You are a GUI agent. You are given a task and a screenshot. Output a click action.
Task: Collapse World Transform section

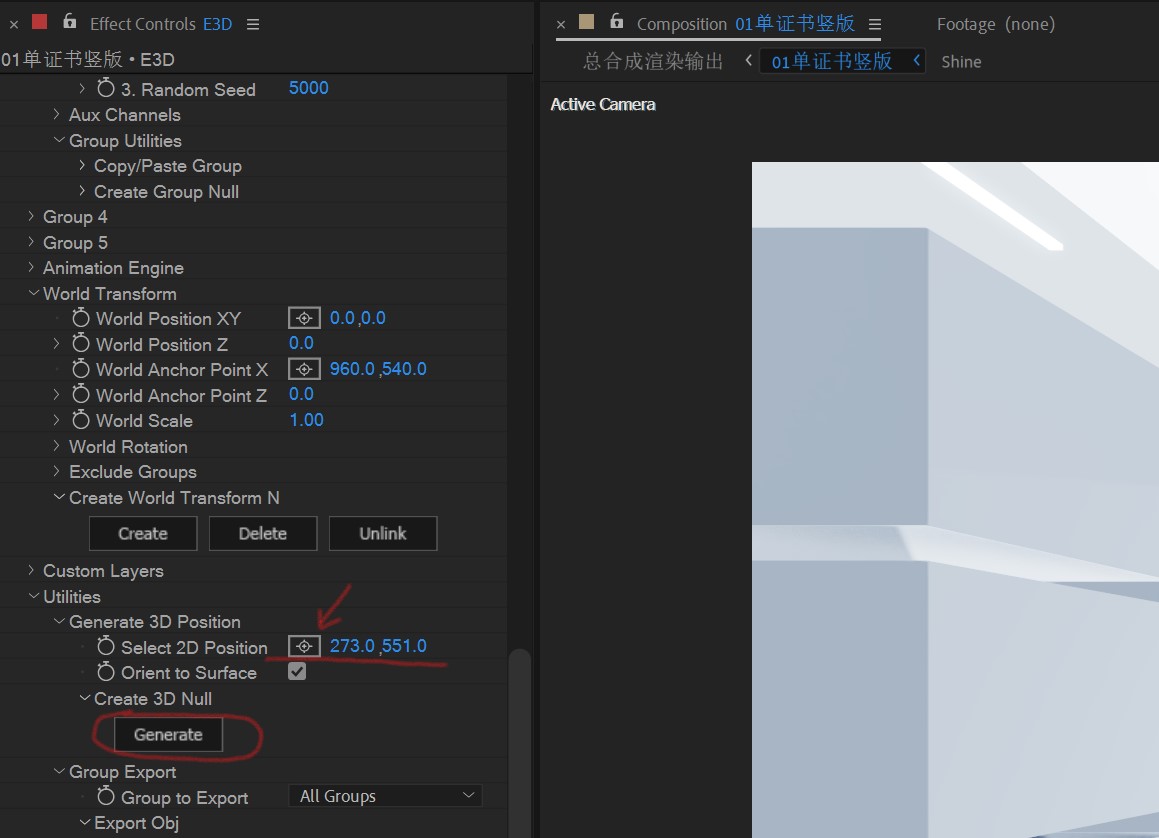[x=33, y=293]
